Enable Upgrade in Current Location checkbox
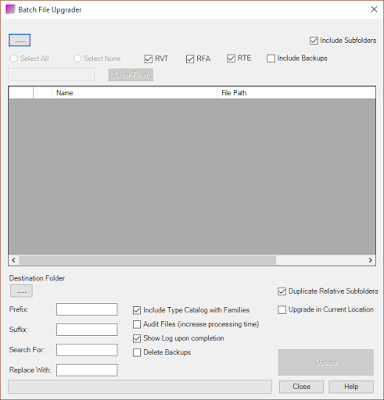 [x=282, y=310]
